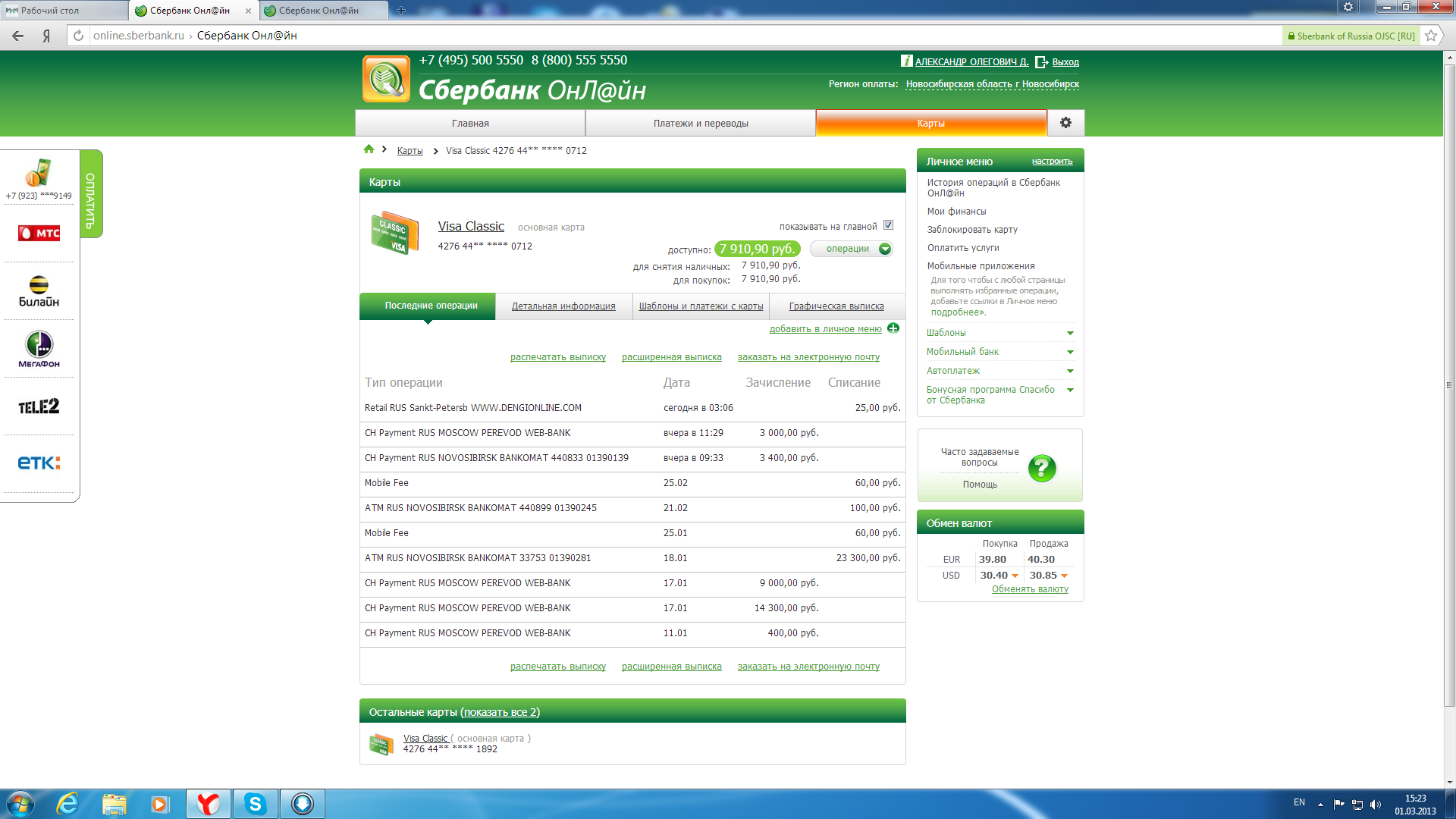Click WWW.DENGIONLINE.COM operation row
Viewport: 1456px width, 819px height.
(x=632, y=408)
